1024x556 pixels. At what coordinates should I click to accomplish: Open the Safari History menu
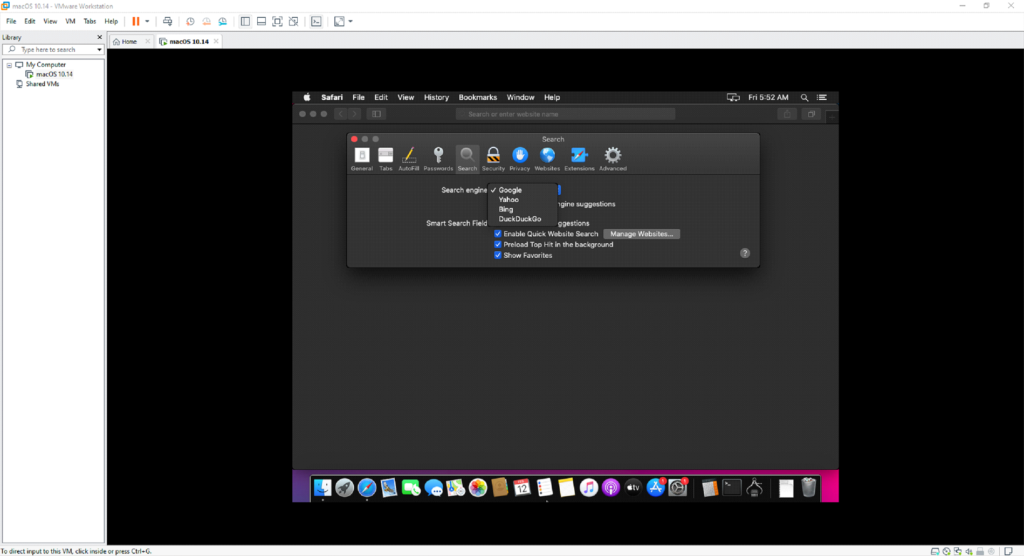click(x=436, y=97)
